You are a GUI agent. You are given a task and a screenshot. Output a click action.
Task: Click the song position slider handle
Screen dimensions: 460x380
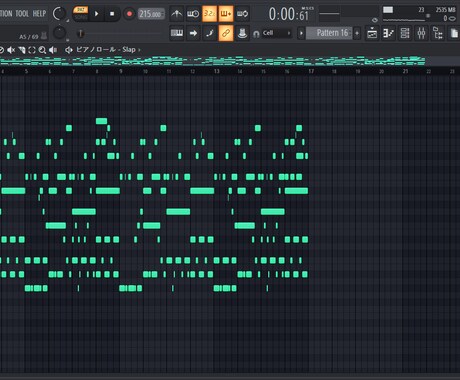80,33
